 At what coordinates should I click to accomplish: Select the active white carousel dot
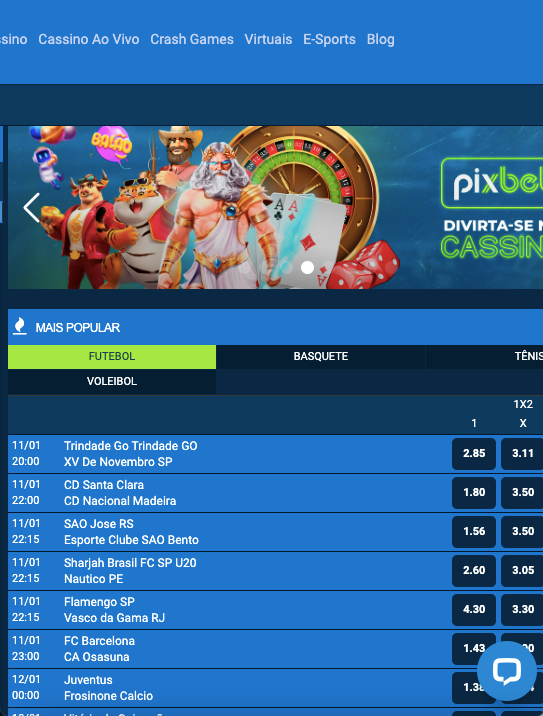click(x=307, y=268)
